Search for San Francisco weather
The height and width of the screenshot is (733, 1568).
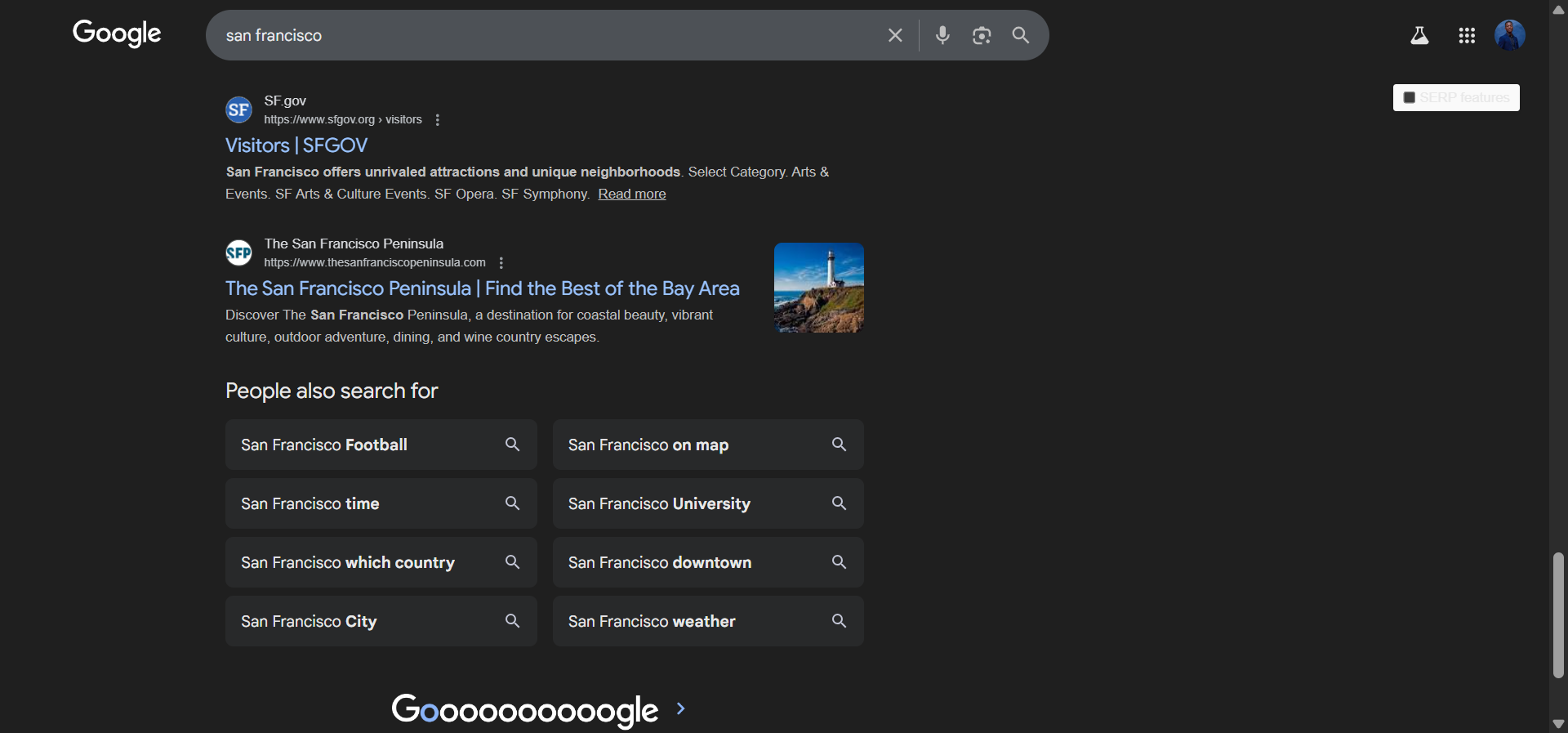click(708, 621)
